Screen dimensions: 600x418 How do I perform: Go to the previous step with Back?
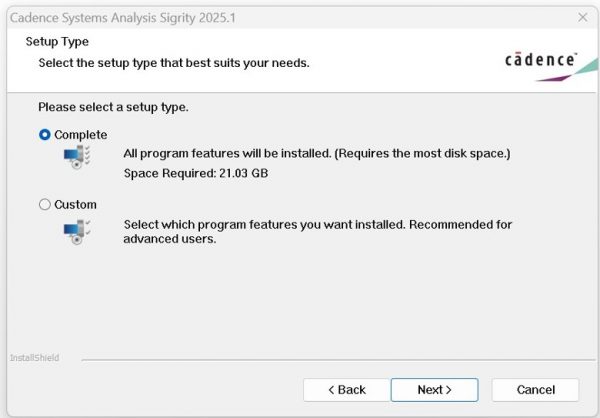coord(347,390)
